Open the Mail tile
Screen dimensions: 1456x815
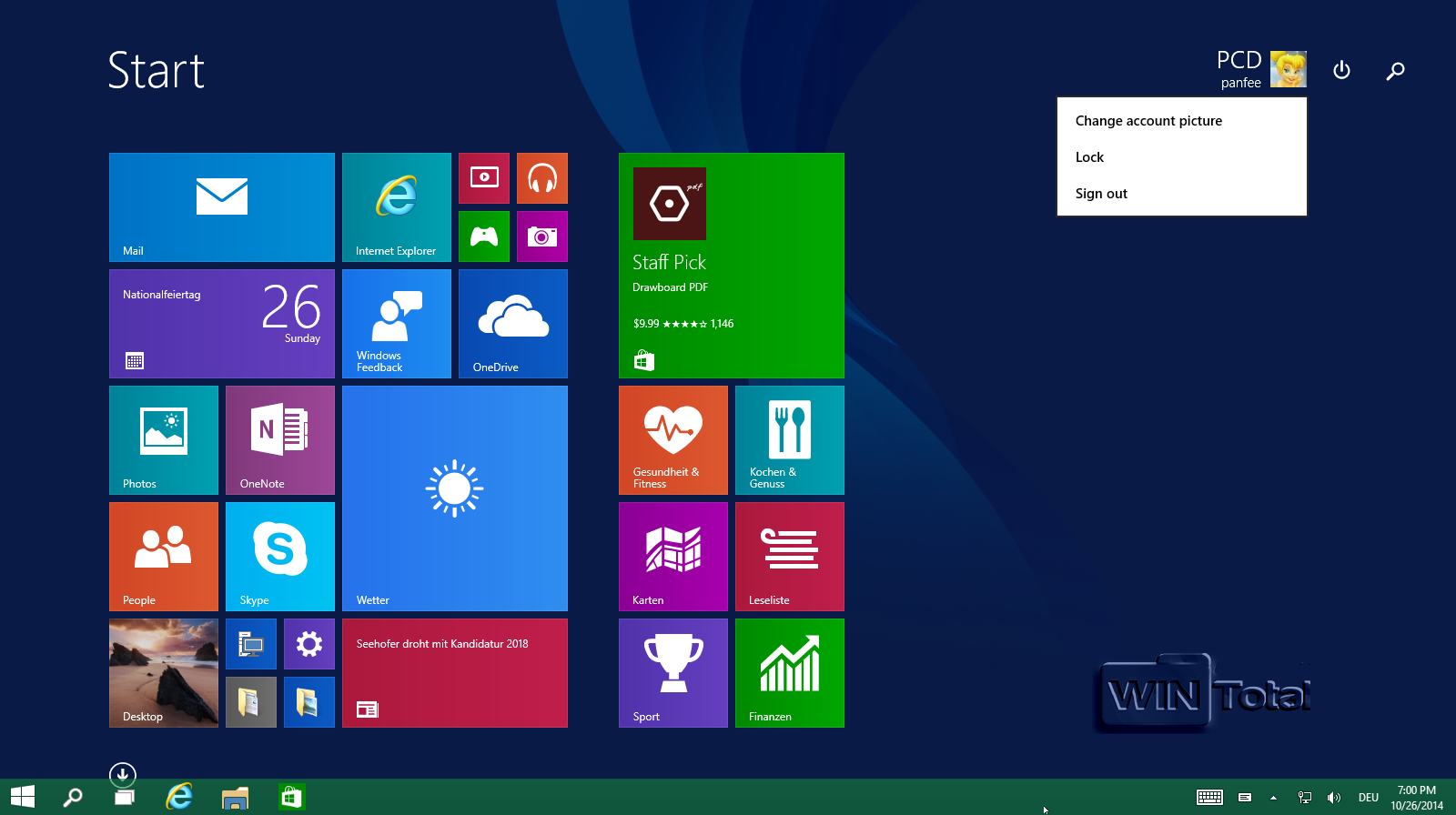222,207
